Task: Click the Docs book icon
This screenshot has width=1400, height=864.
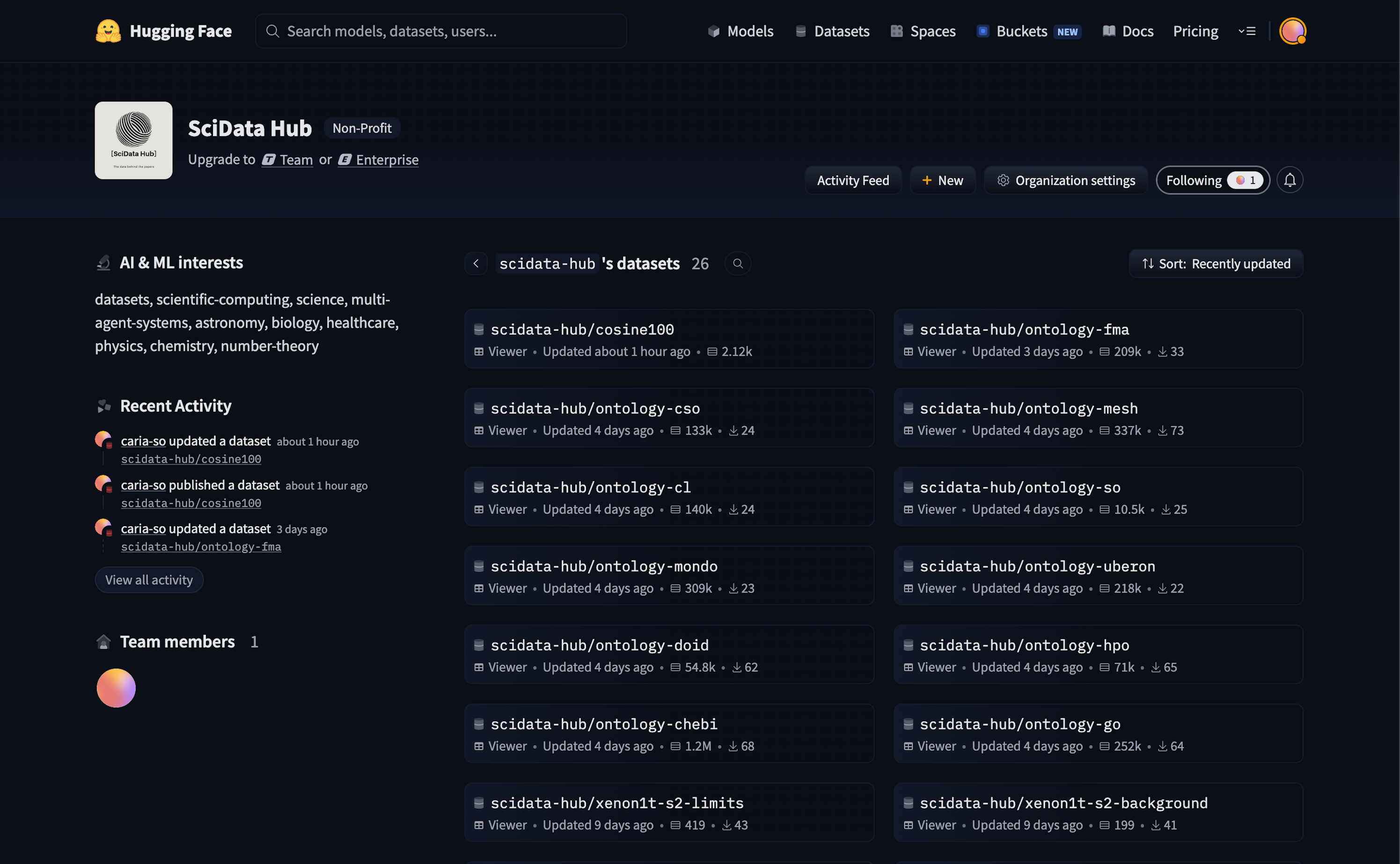Action: point(1108,31)
